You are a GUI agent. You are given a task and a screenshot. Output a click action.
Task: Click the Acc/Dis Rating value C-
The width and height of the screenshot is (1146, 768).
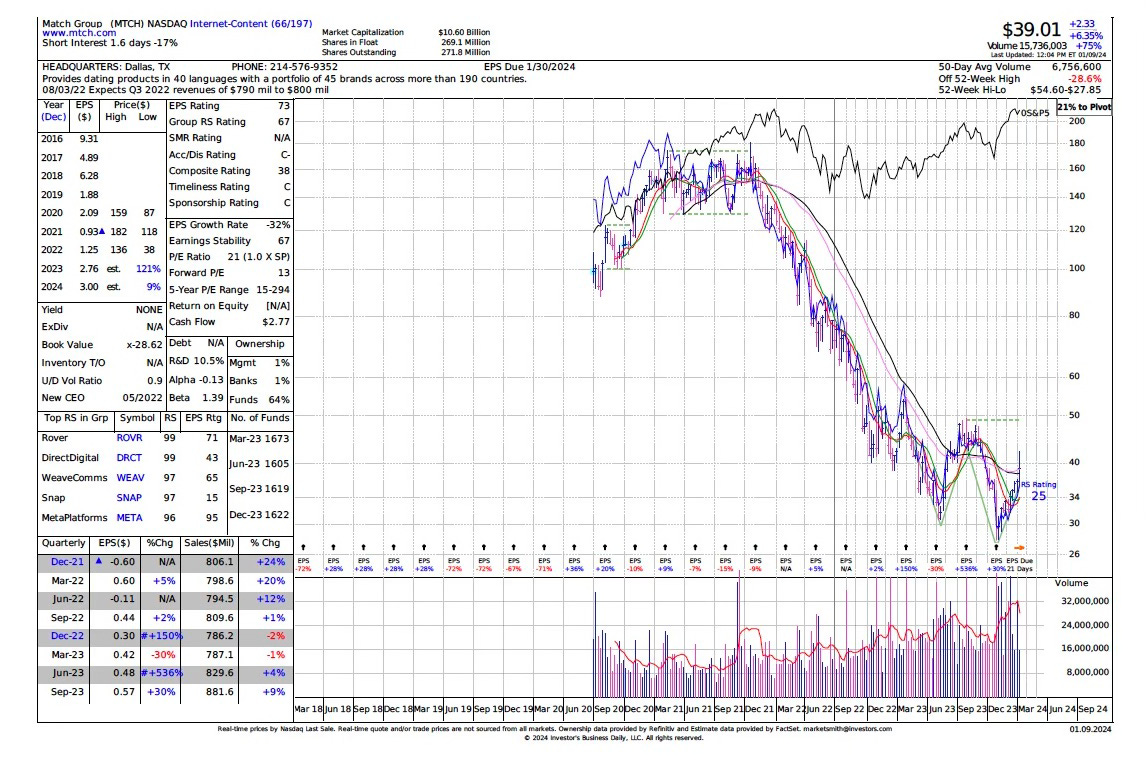(x=286, y=154)
